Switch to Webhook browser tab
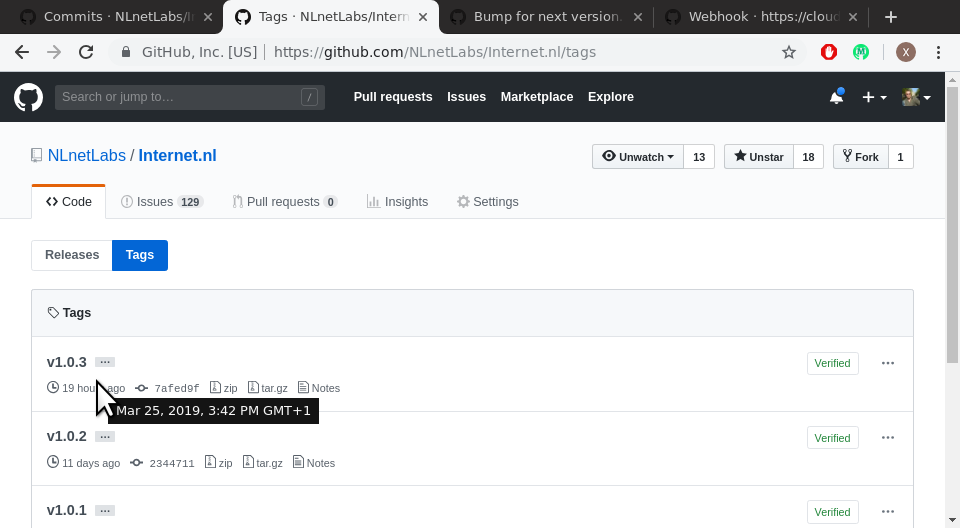This screenshot has height=528, width=960. [x=762, y=17]
